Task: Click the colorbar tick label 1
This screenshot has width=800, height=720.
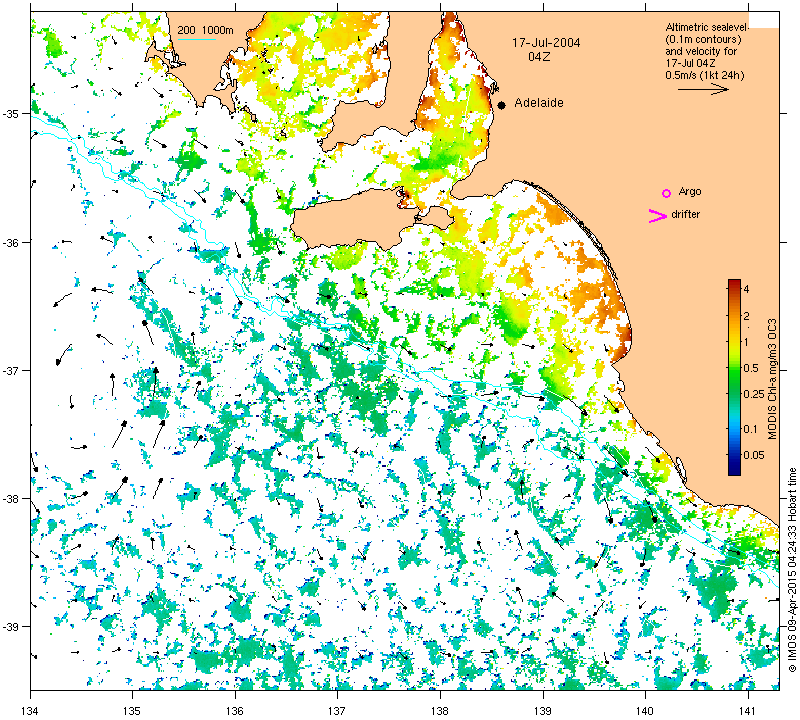Action: tap(746, 342)
